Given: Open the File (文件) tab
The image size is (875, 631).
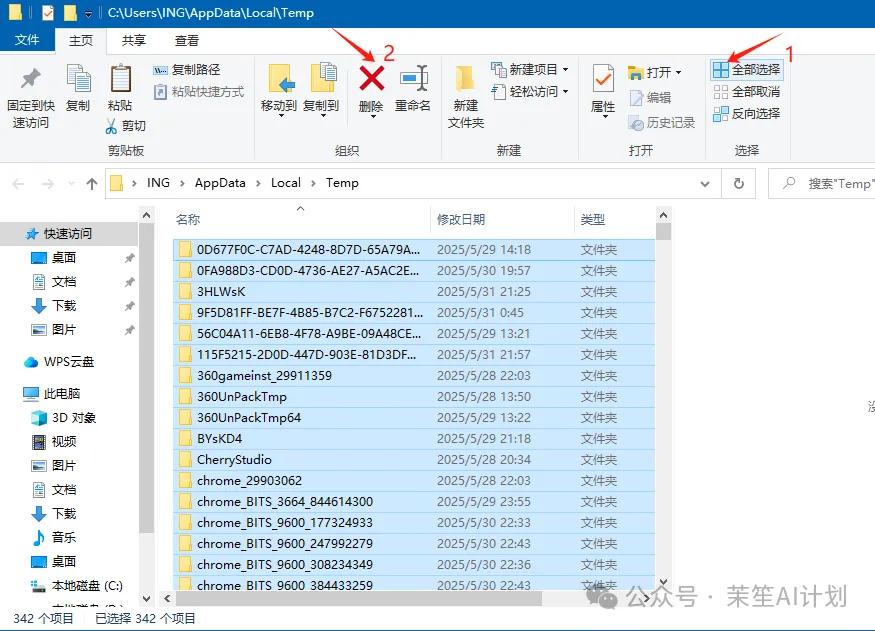Looking at the screenshot, I should tap(27, 40).
